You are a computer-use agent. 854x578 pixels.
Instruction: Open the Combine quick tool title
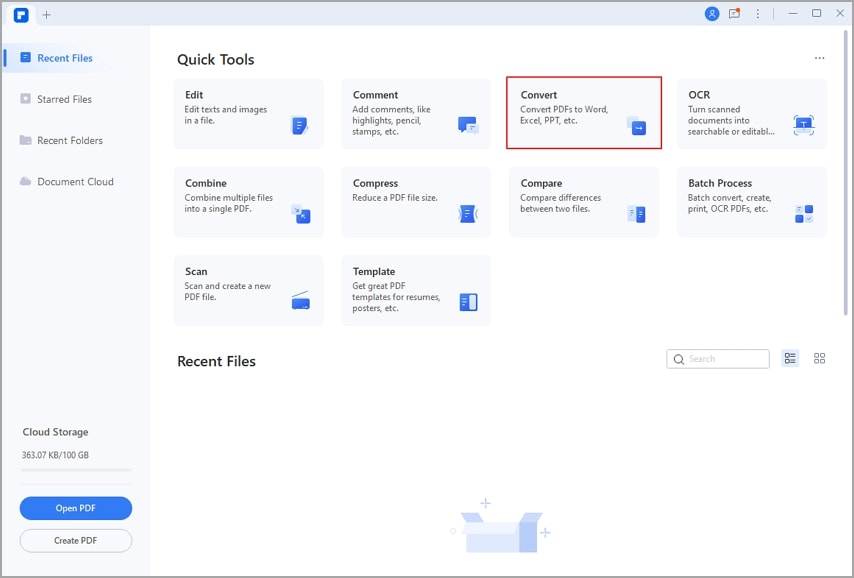(x=206, y=183)
